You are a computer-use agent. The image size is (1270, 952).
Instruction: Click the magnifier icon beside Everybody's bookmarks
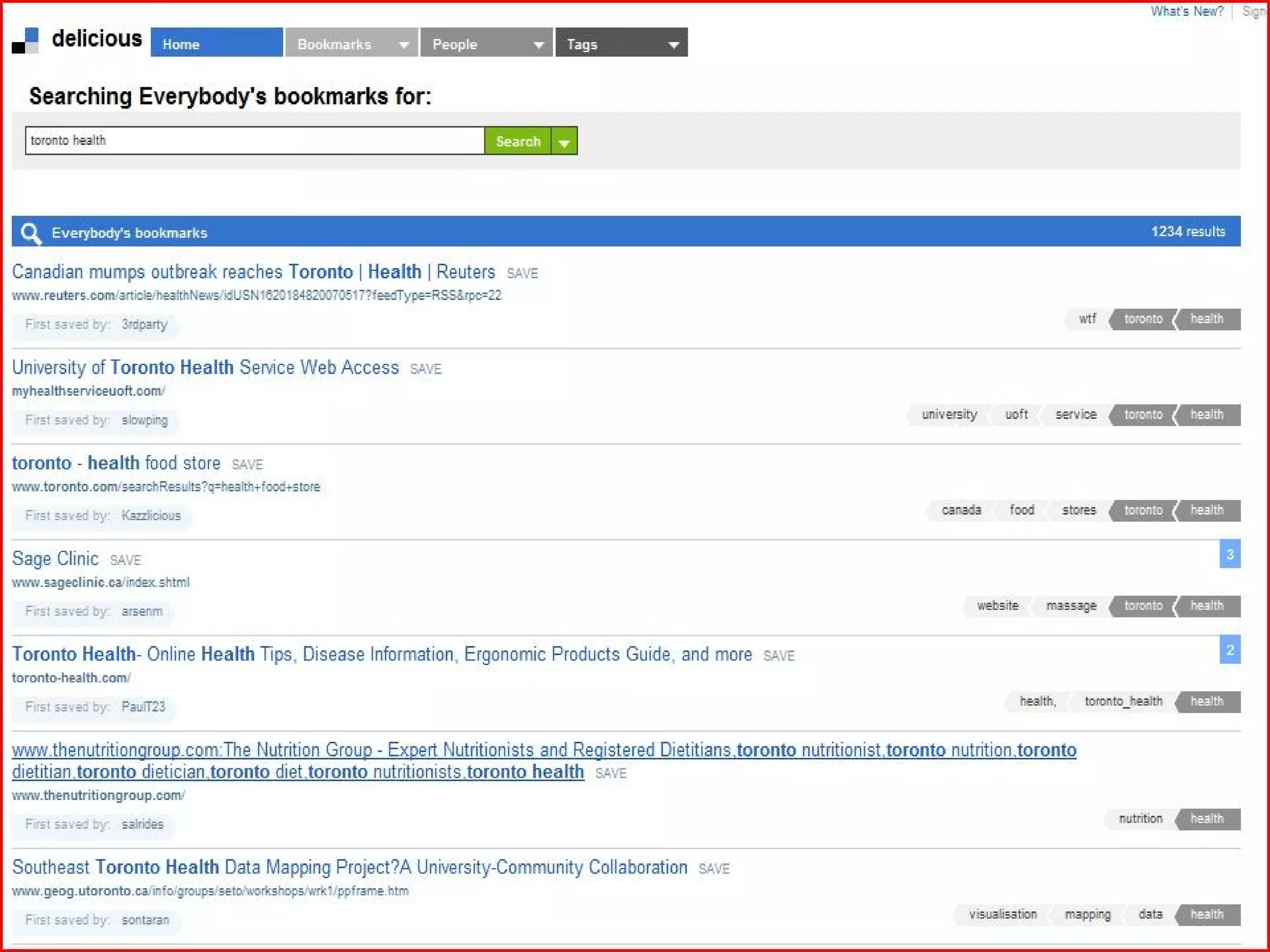click(x=30, y=233)
